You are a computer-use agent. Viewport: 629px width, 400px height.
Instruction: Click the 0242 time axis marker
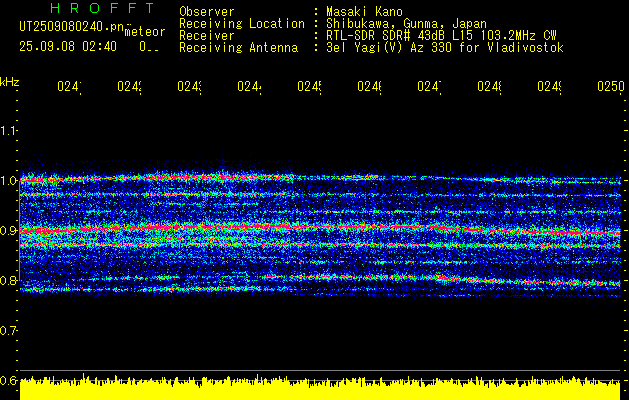click(129, 87)
